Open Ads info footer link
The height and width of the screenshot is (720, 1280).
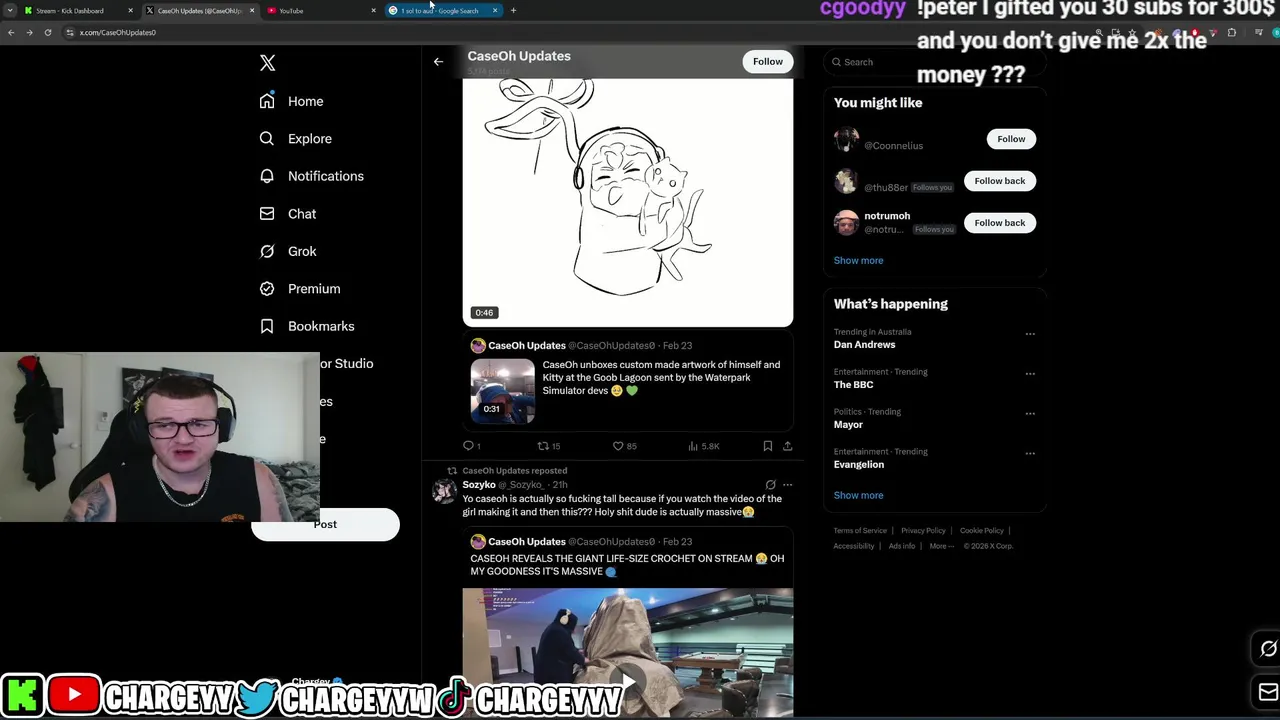[901, 546]
